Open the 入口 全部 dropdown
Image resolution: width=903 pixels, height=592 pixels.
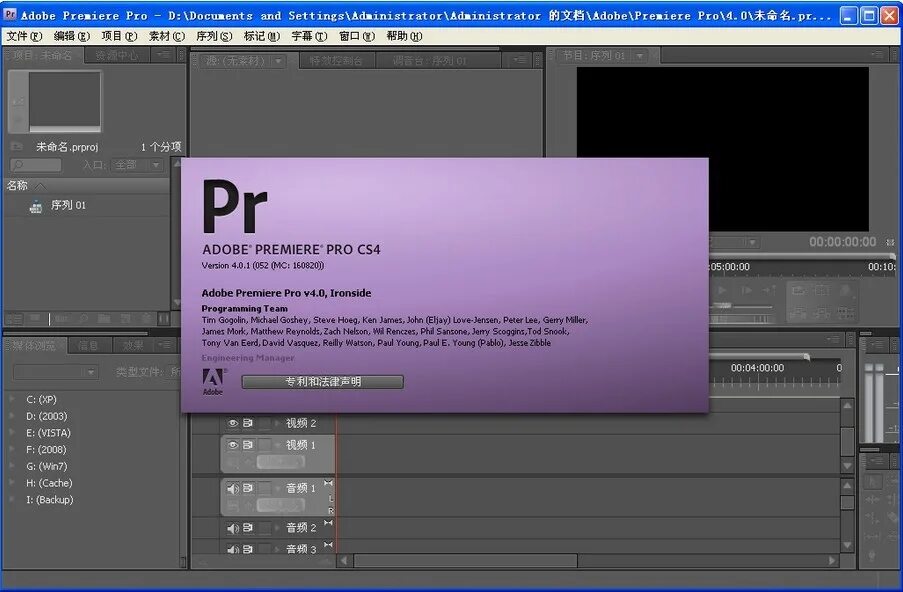pos(136,165)
